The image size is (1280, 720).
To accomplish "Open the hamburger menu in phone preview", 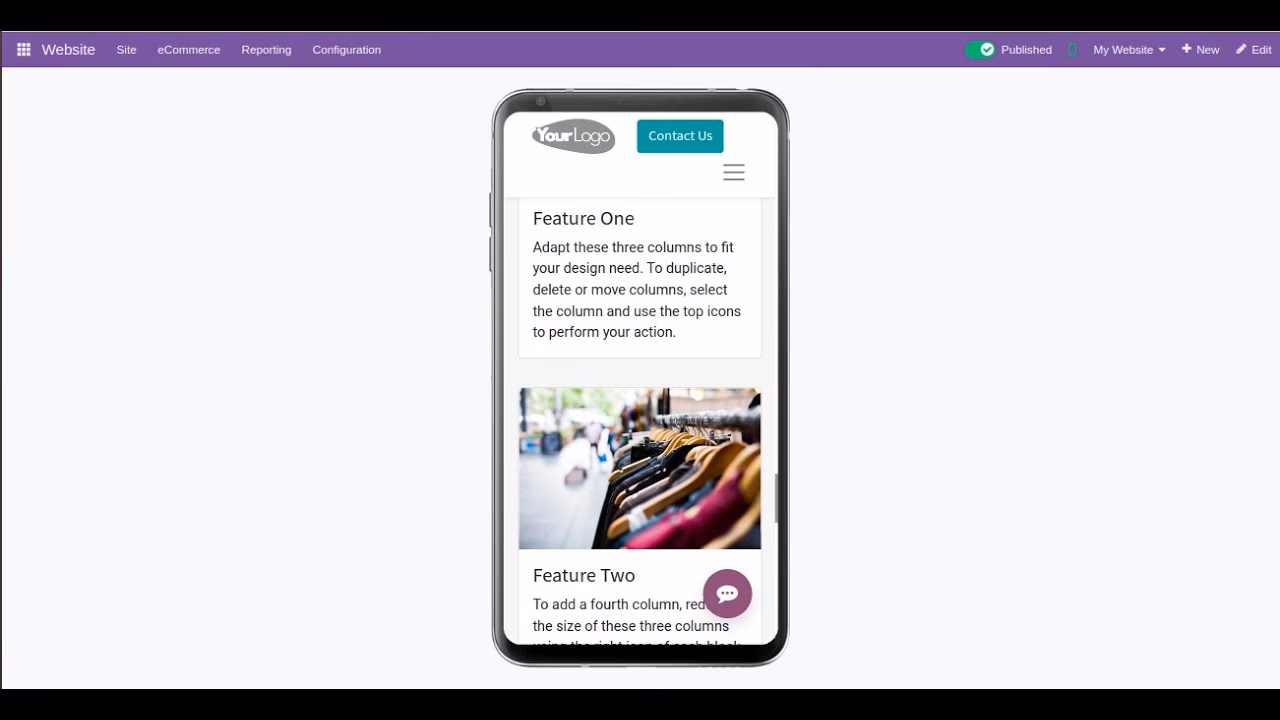I will pos(734,172).
